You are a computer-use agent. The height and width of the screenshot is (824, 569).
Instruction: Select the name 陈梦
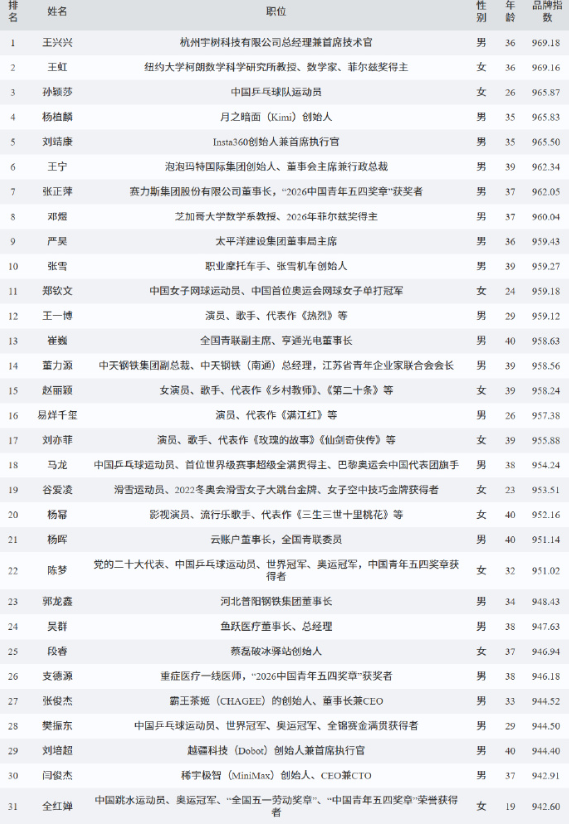57,571
